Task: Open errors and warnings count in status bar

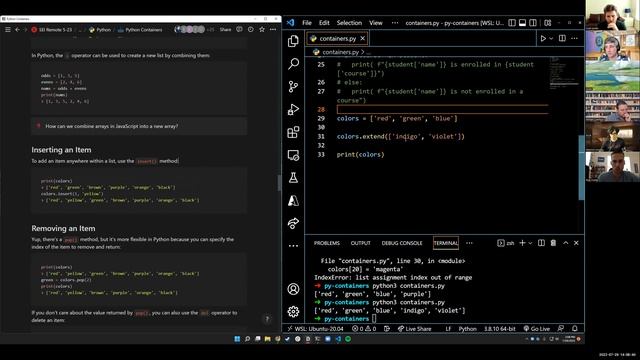Action: tap(364, 329)
